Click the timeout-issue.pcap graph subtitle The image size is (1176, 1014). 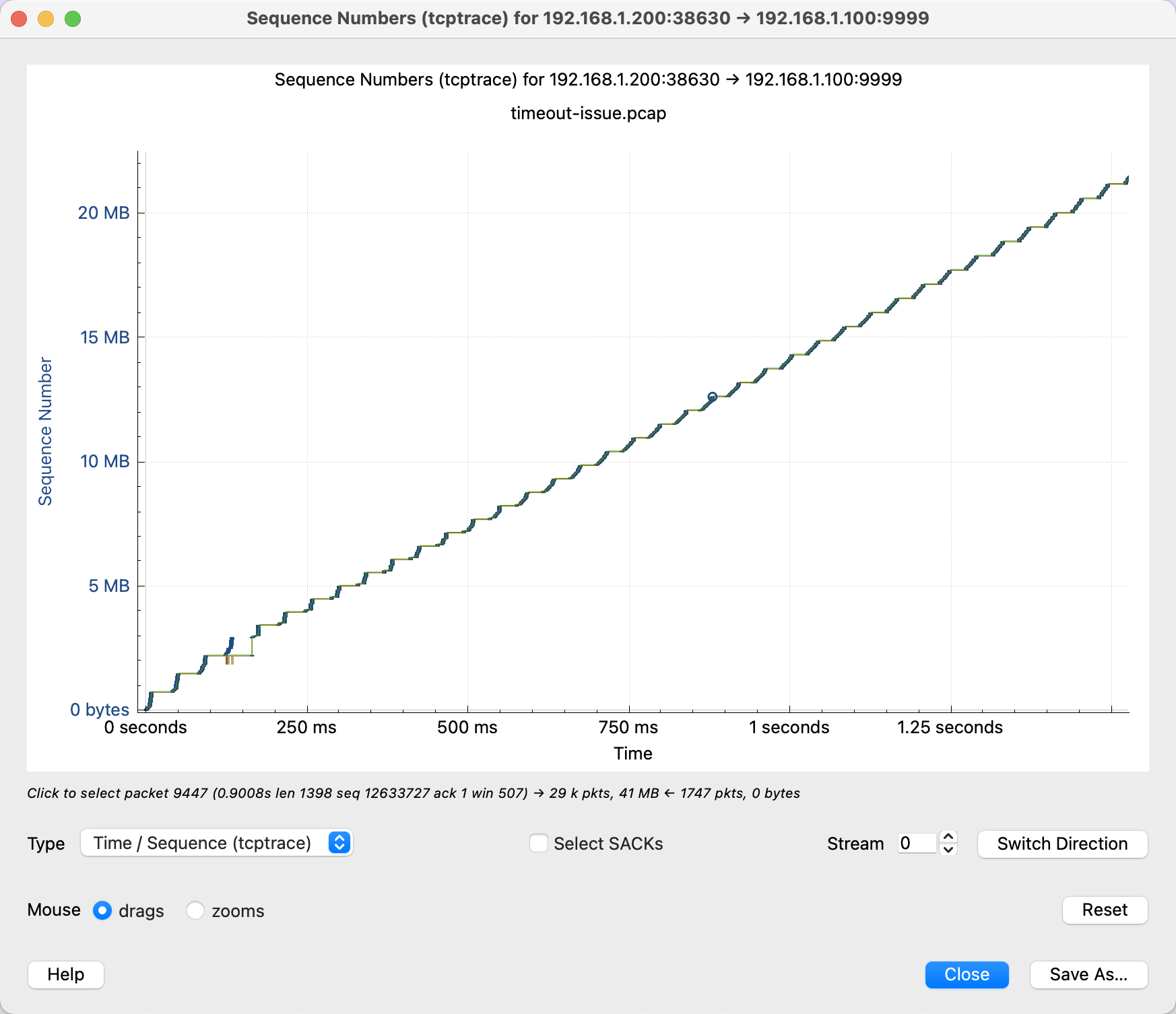pos(588,113)
